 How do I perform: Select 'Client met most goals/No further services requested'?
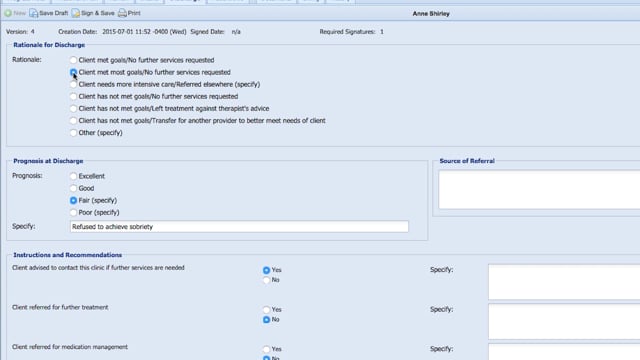point(73,72)
